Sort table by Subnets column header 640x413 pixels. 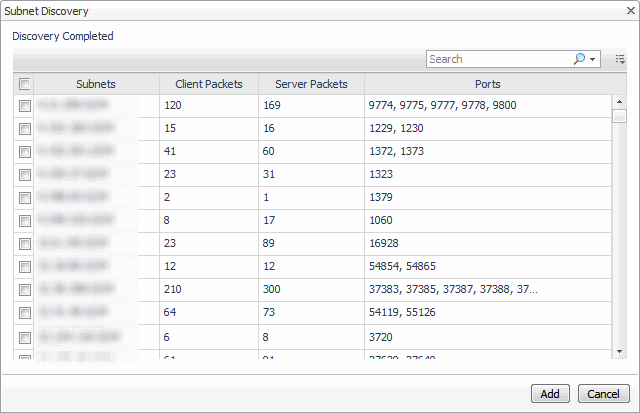pos(96,84)
